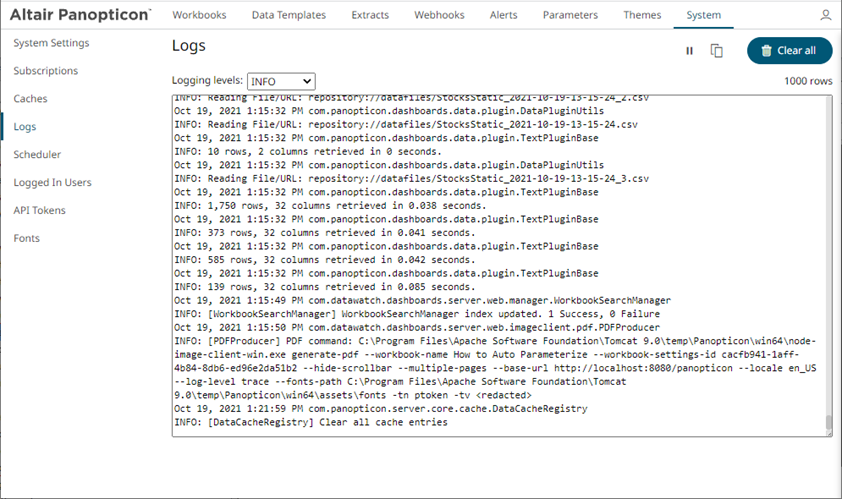Image resolution: width=842 pixels, height=499 pixels.
Task: View the Logged In Users page
Action: (52, 183)
